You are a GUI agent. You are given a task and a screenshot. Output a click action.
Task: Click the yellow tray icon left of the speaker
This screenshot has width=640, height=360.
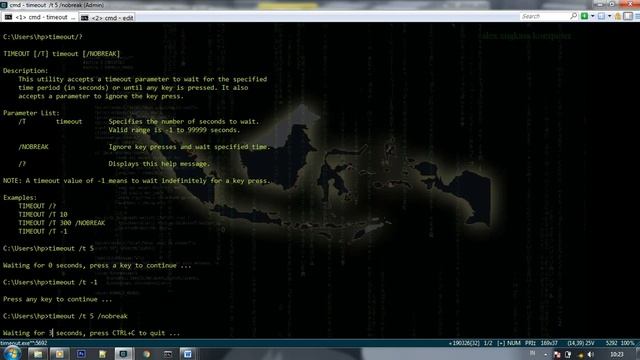581,355
